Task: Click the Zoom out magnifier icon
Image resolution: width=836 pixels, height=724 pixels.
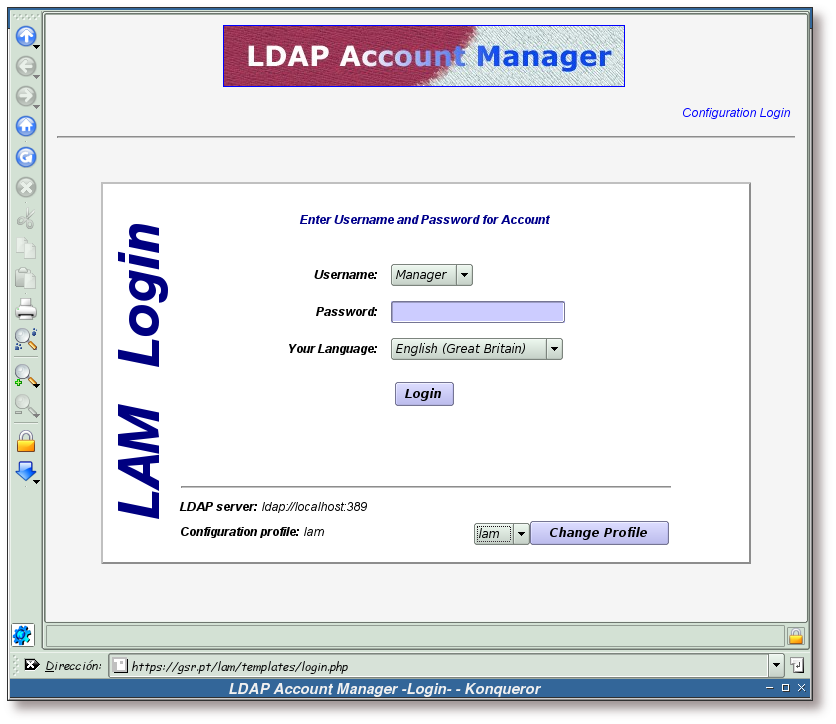Action: (26, 406)
